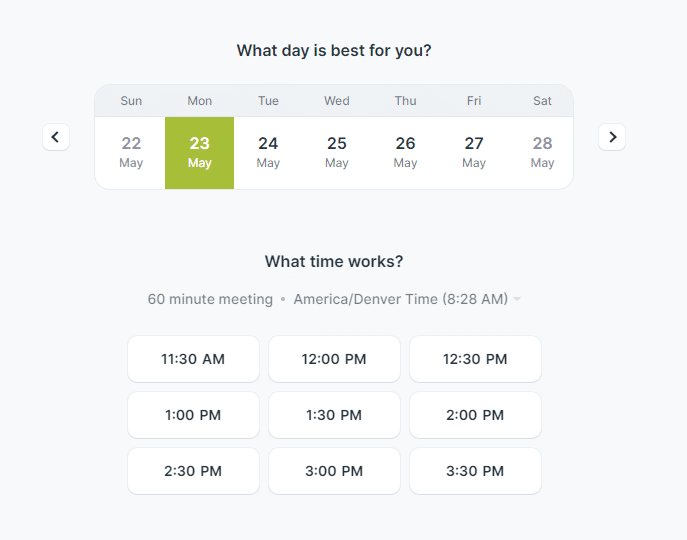687x540 pixels.
Task: Choose Wednesday 25 May
Action: (336, 153)
